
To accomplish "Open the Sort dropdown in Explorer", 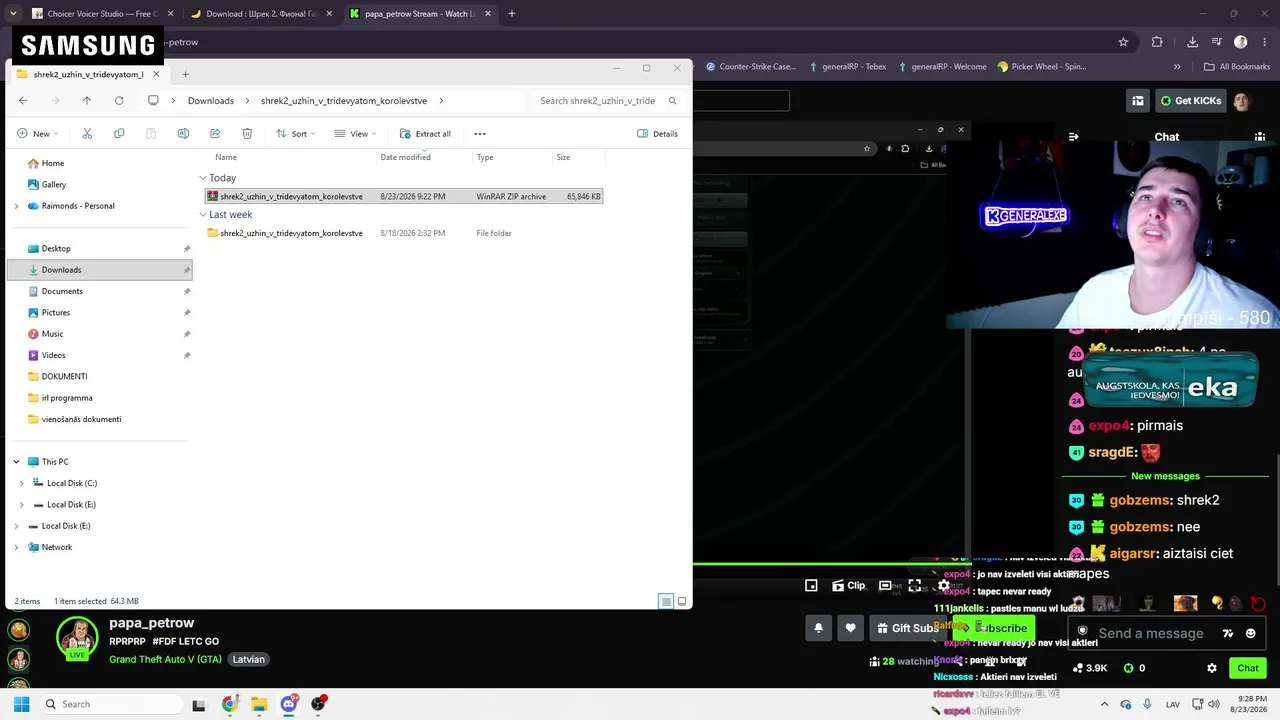I will [x=294, y=133].
